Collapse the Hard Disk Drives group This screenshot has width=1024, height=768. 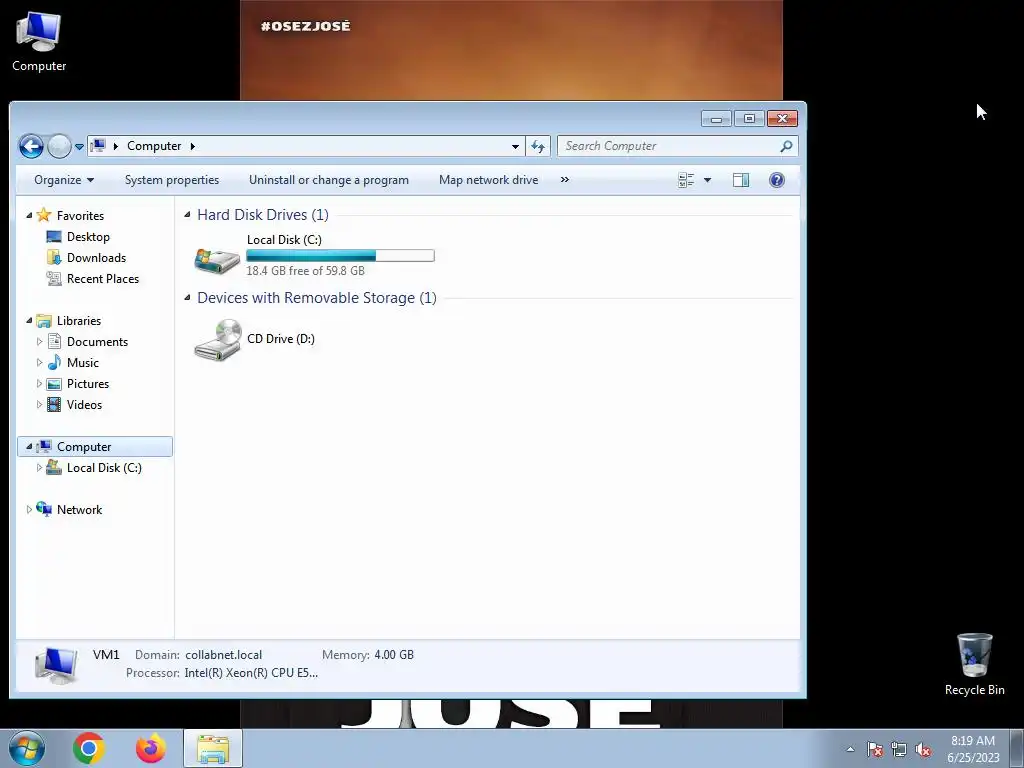pos(187,214)
